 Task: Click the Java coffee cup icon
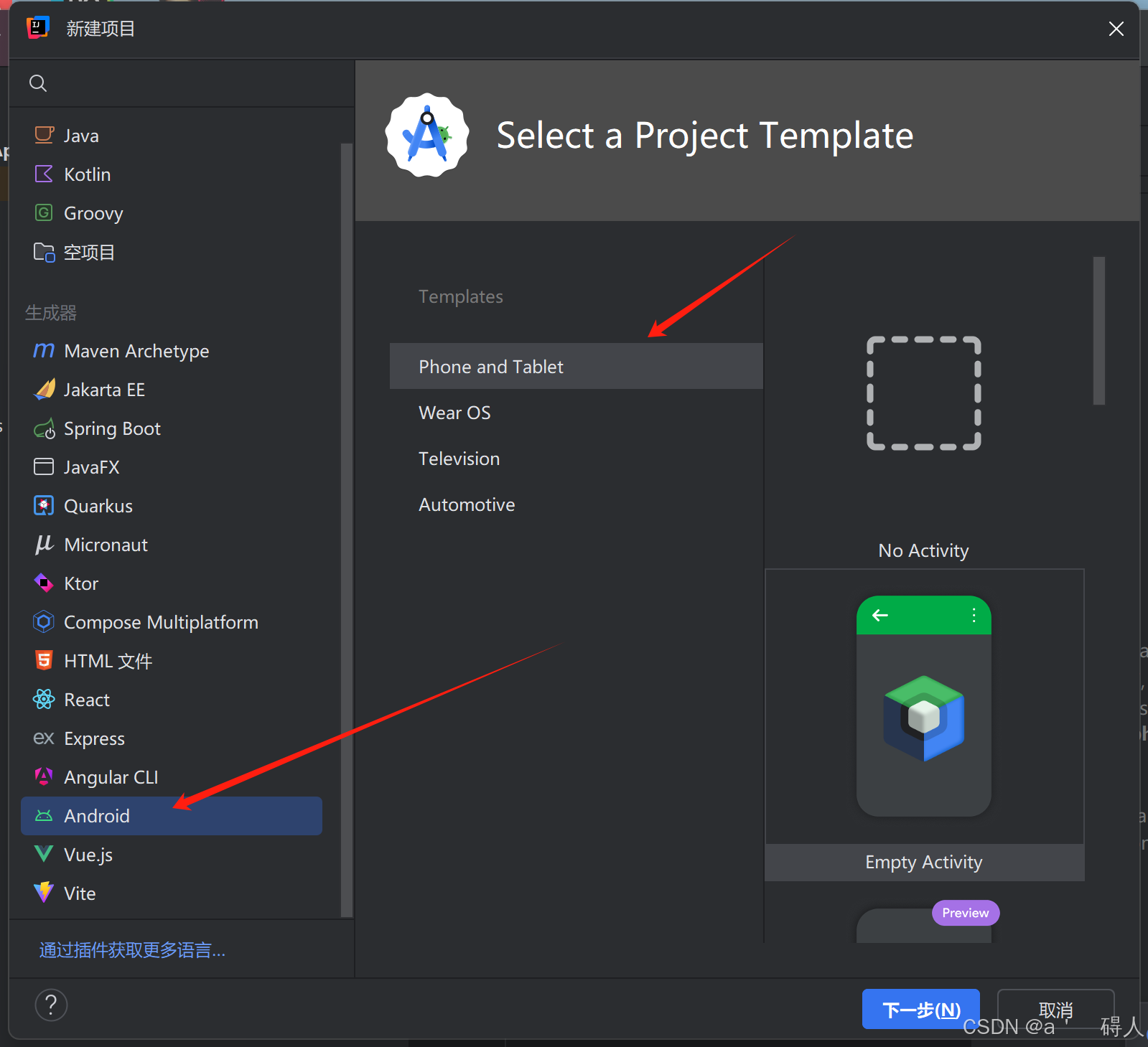pyautogui.click(x=44, y=135)
